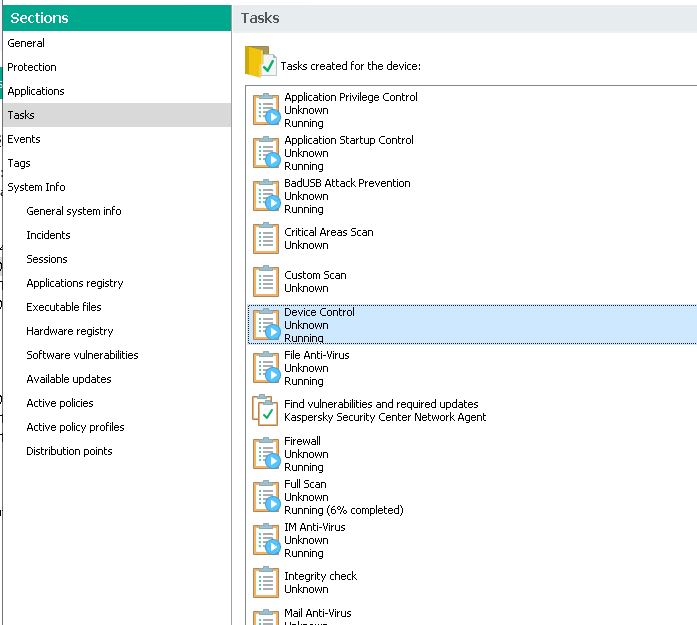Click the Custom Scan task icon
697x625 pixels.
coord(266,281)
